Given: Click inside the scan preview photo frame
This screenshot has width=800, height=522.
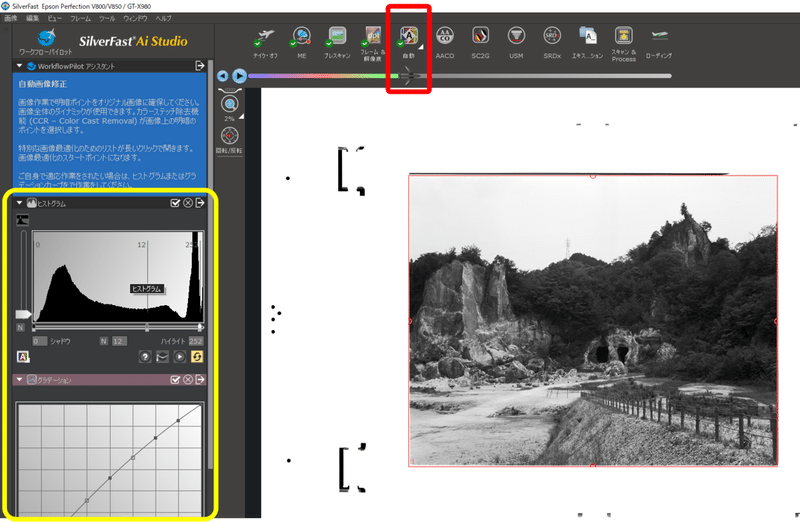Looking at the screenshot, I should pyautogui.click(x=593, y=321).
